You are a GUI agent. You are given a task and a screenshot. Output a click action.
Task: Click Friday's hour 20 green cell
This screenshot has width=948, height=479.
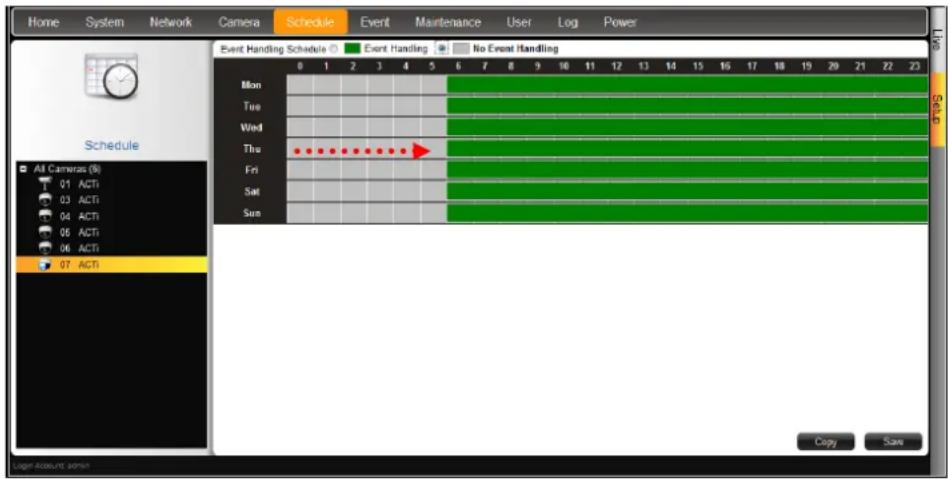(833, 171)
